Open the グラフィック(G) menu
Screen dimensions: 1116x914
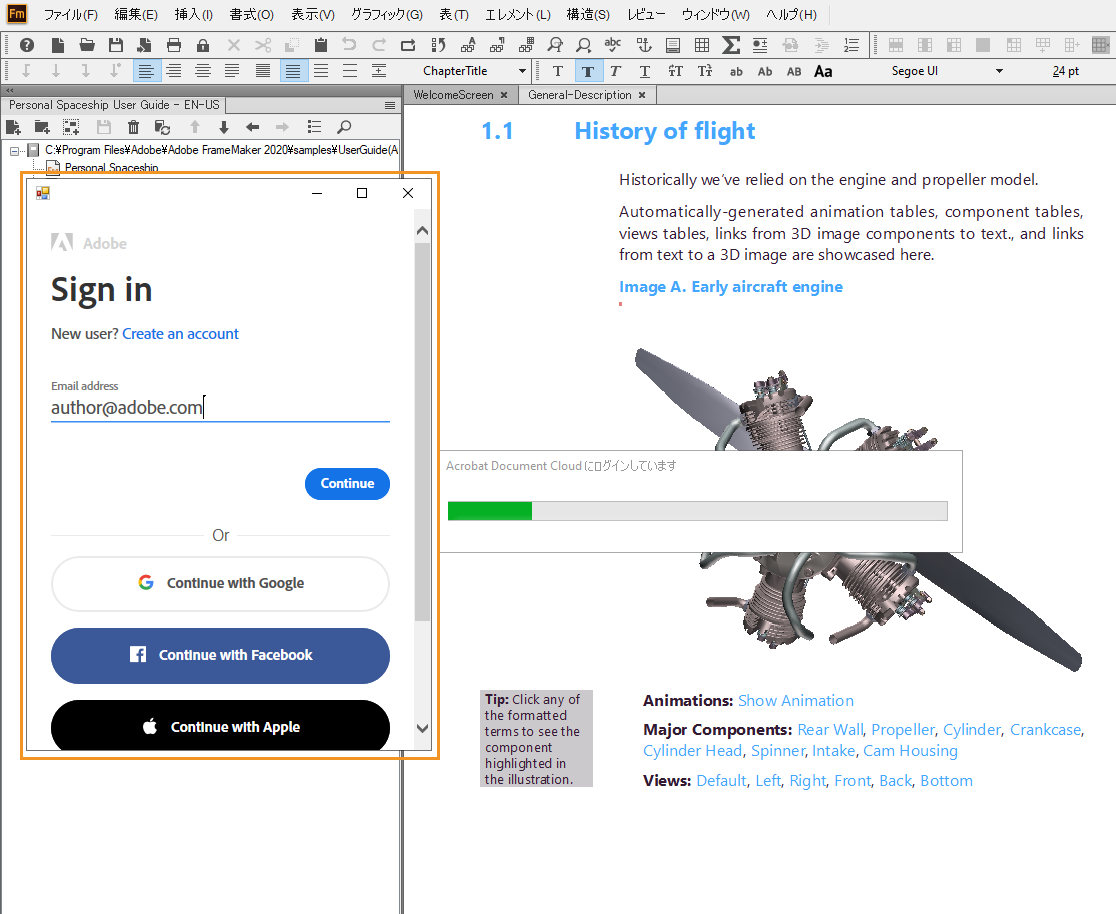[x=386, y=15]
